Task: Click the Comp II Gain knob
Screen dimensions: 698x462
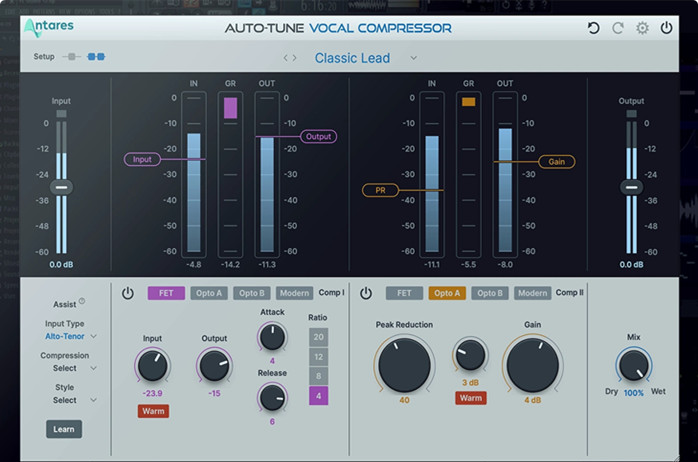Action: [x=532, y=365]
